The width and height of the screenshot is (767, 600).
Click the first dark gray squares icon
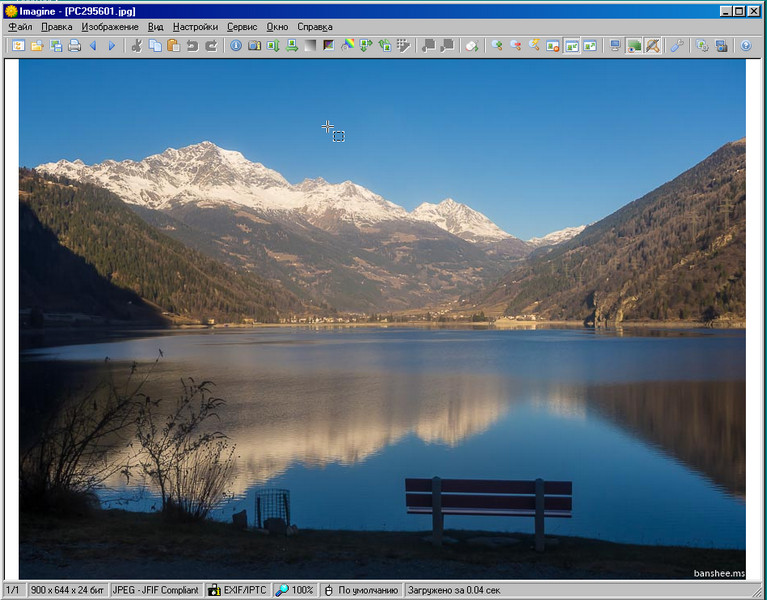429,45
